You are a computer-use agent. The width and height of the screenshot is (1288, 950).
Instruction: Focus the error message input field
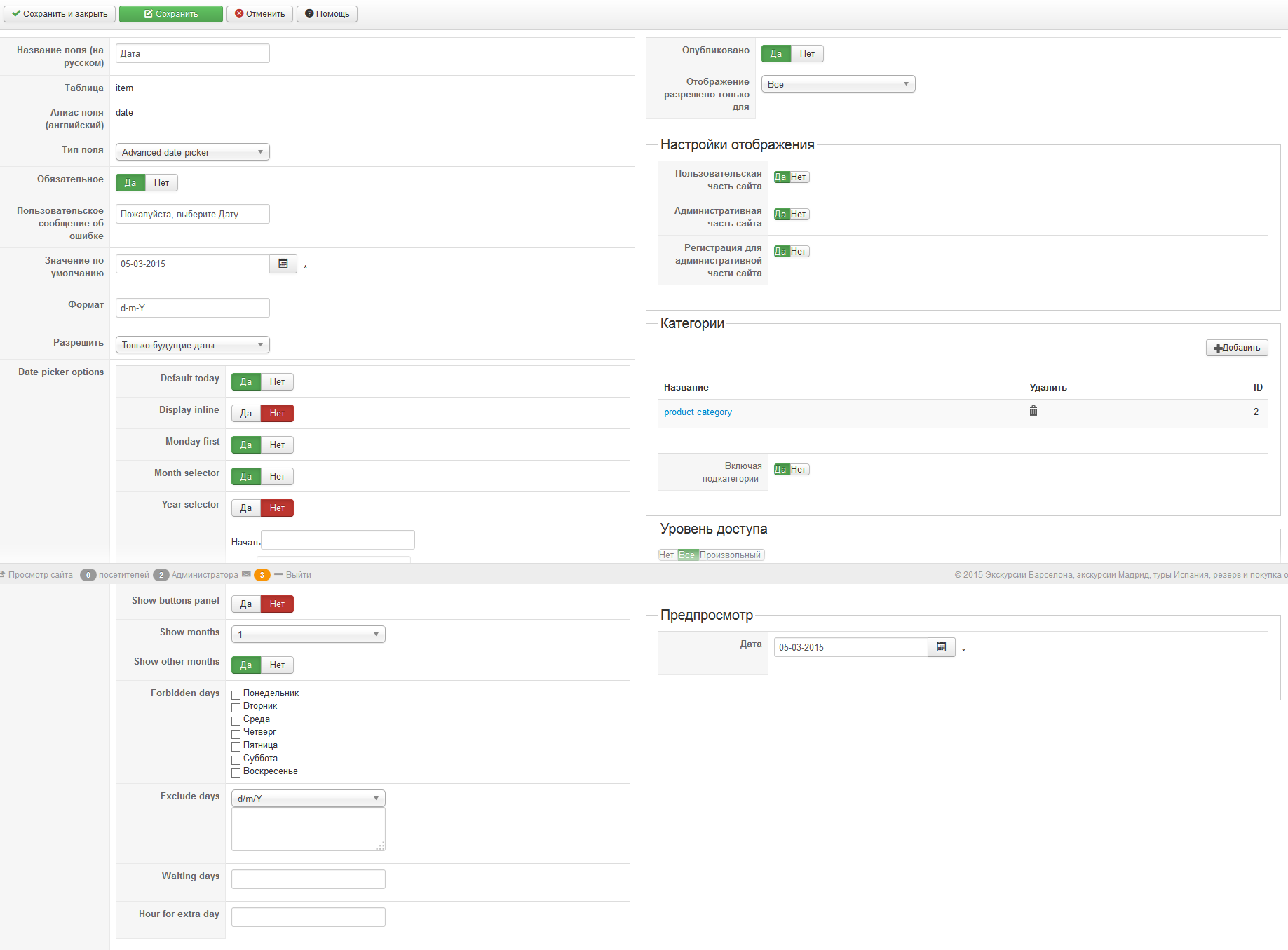pos(193,214)
